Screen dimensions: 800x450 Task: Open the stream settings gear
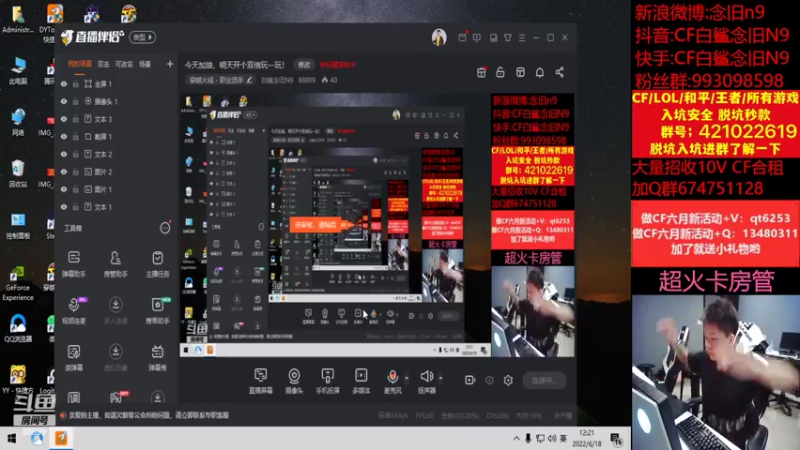pos(508,380)
